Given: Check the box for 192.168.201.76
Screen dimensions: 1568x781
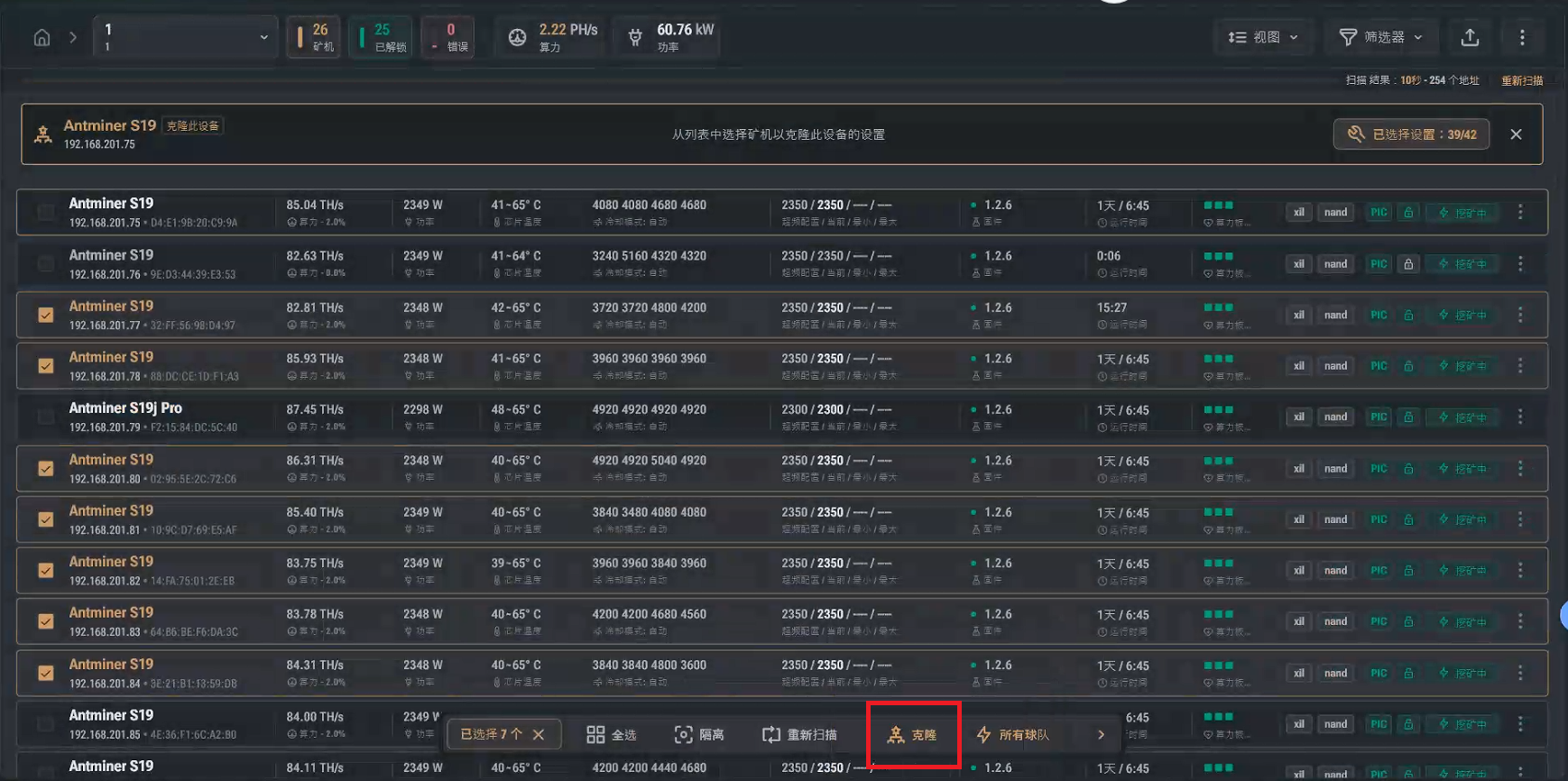Looking at the screenshot, I should (46, 264).
